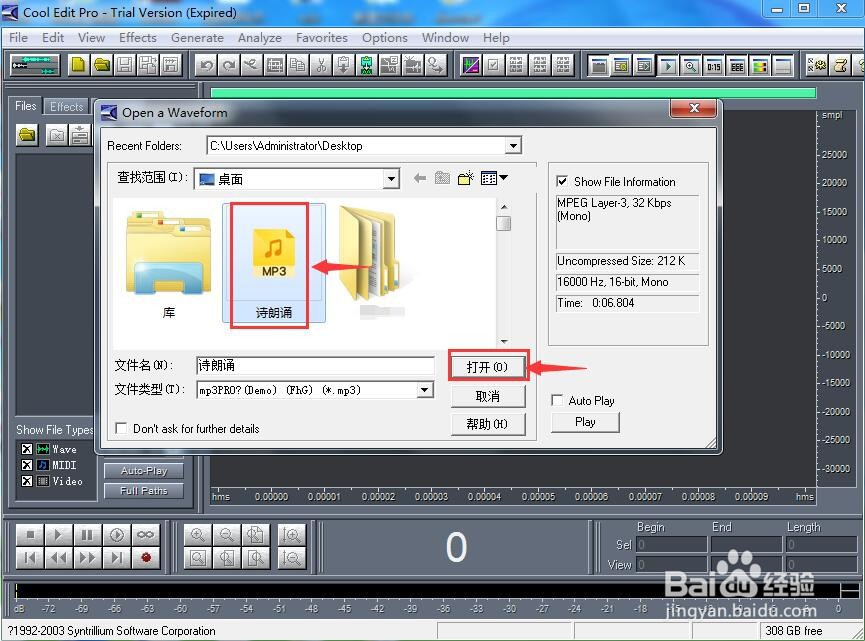The width and height of the screenshot is (865, 641).
Task: Enable the Auto Play checkbox in dialog
Action: [x=557, y=400]
